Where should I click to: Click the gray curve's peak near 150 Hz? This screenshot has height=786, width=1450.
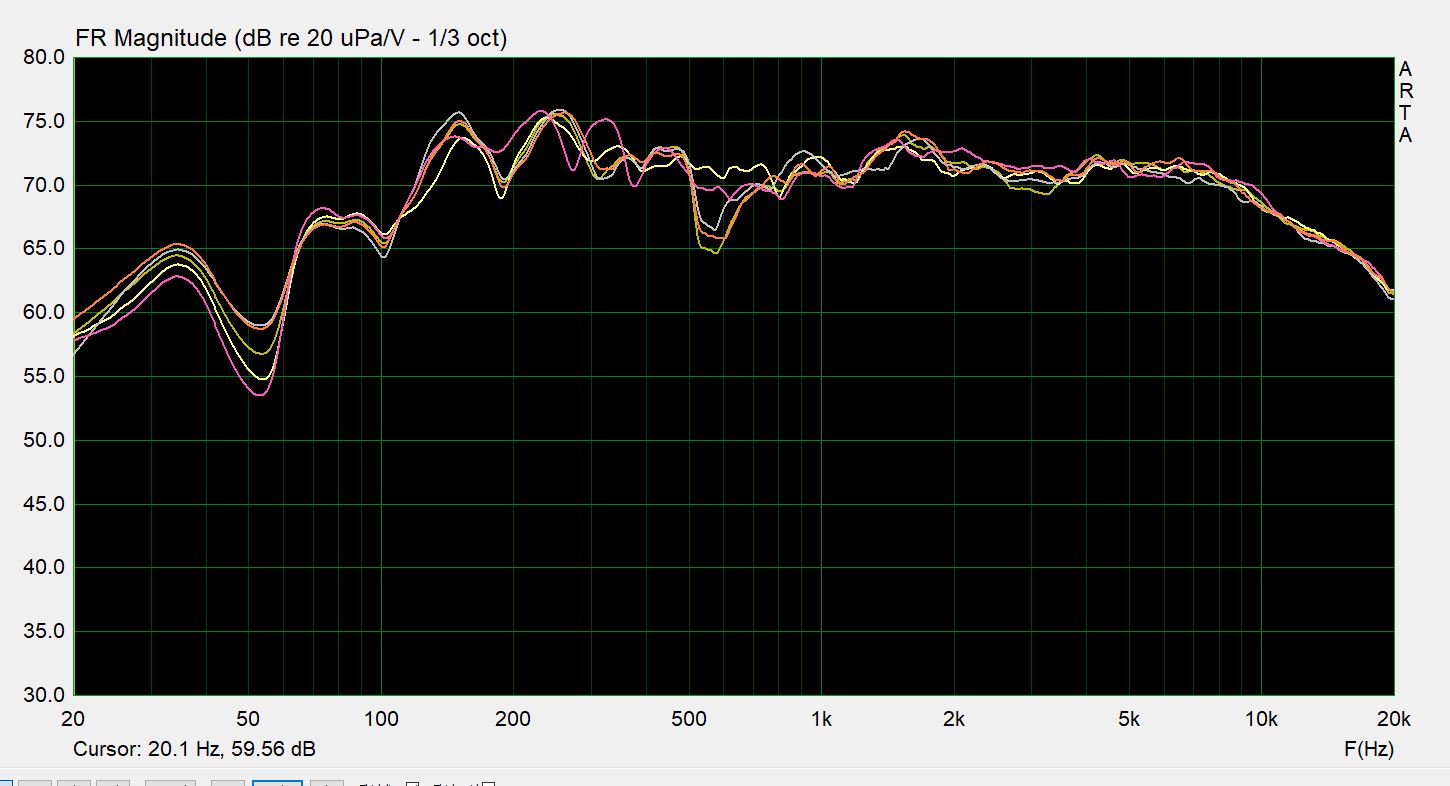click(x=458, y=112)
